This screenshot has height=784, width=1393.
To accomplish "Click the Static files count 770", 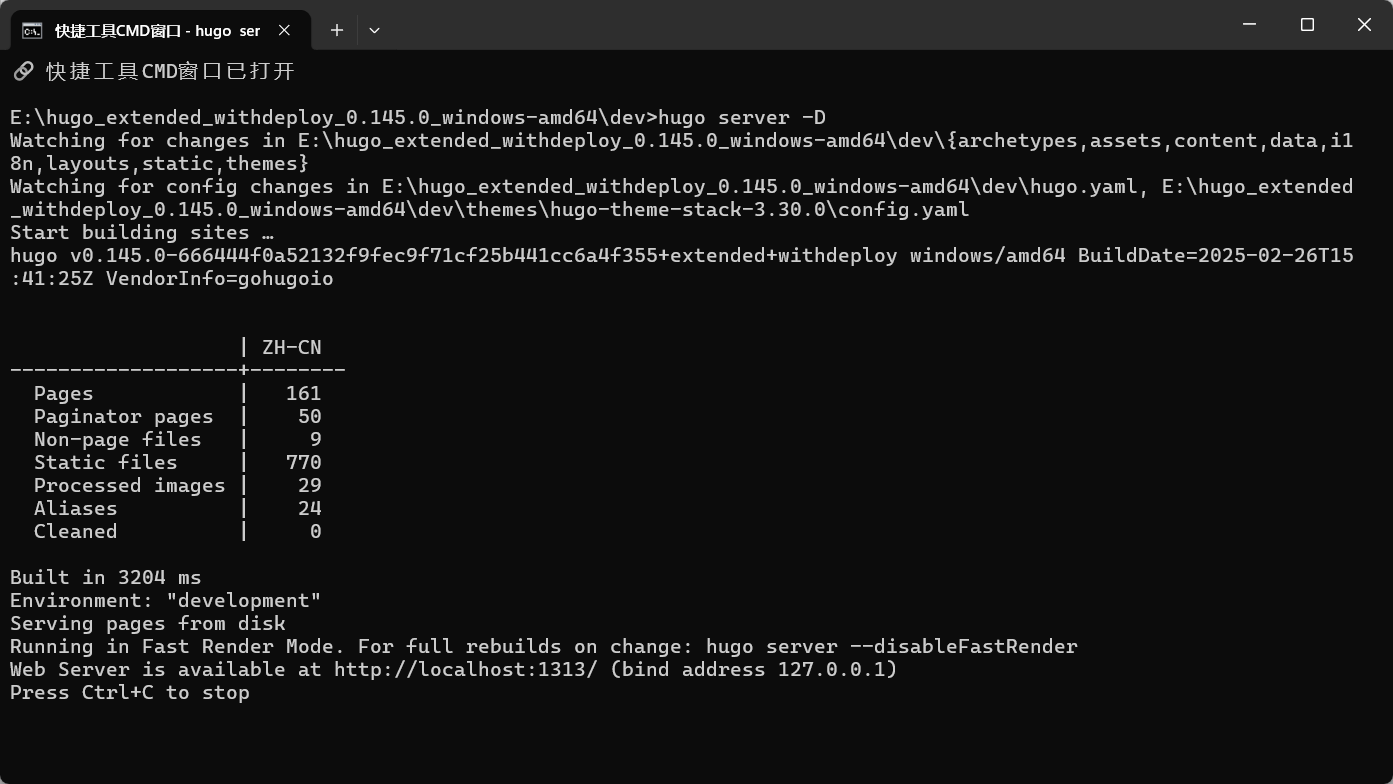I will [x=303, y=463].
